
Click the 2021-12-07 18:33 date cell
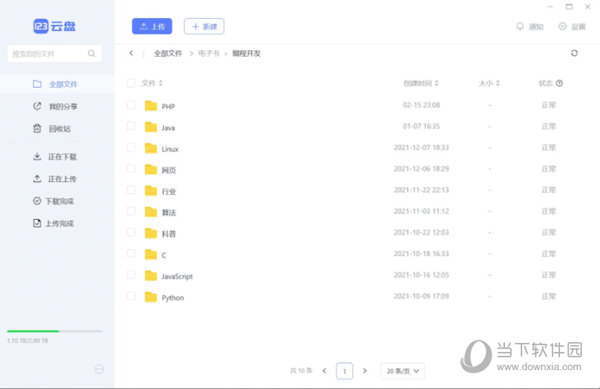(x=421, y=147)
